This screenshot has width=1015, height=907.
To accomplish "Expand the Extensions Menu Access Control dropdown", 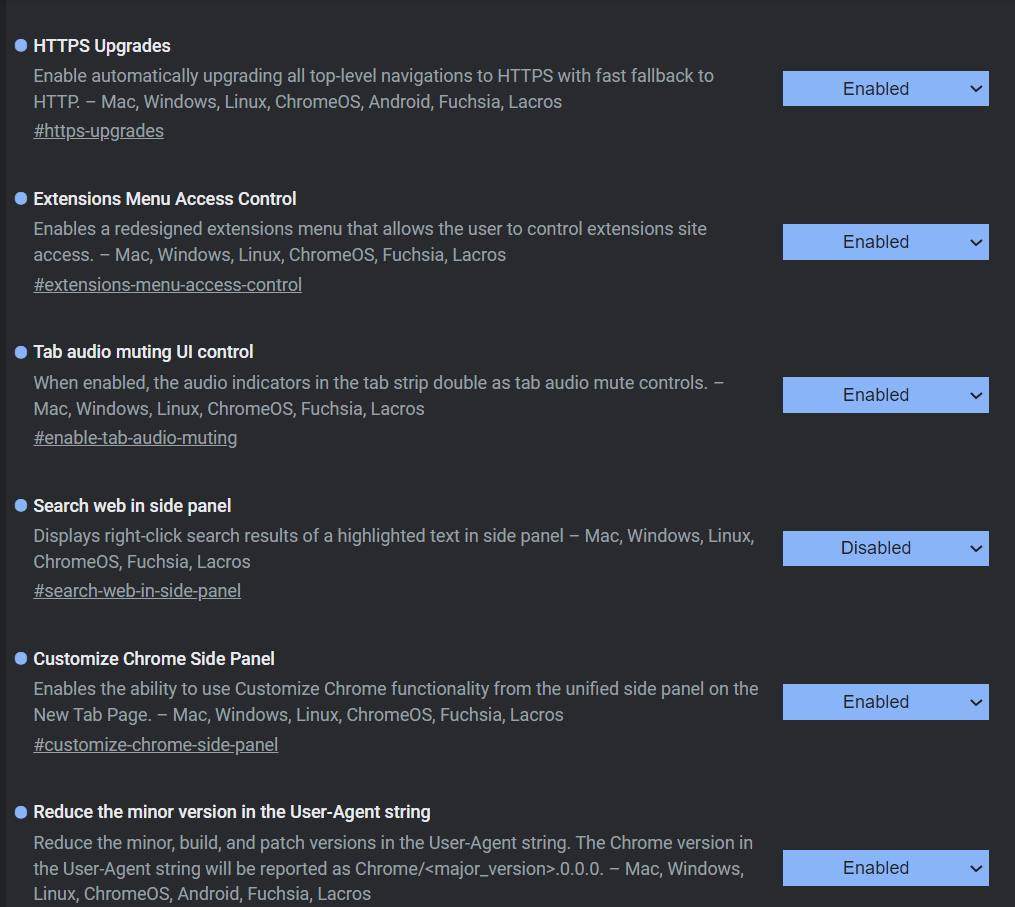I will (885, 242).
